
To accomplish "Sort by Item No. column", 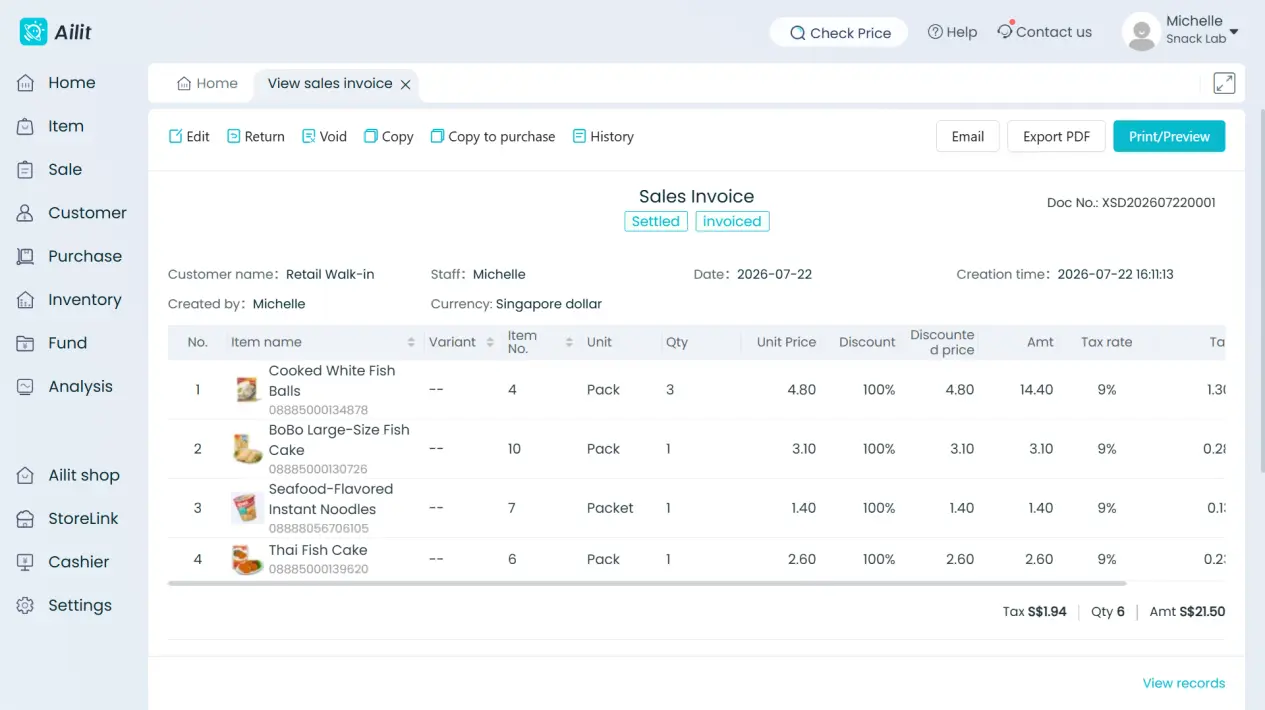I will pos(569,342).
